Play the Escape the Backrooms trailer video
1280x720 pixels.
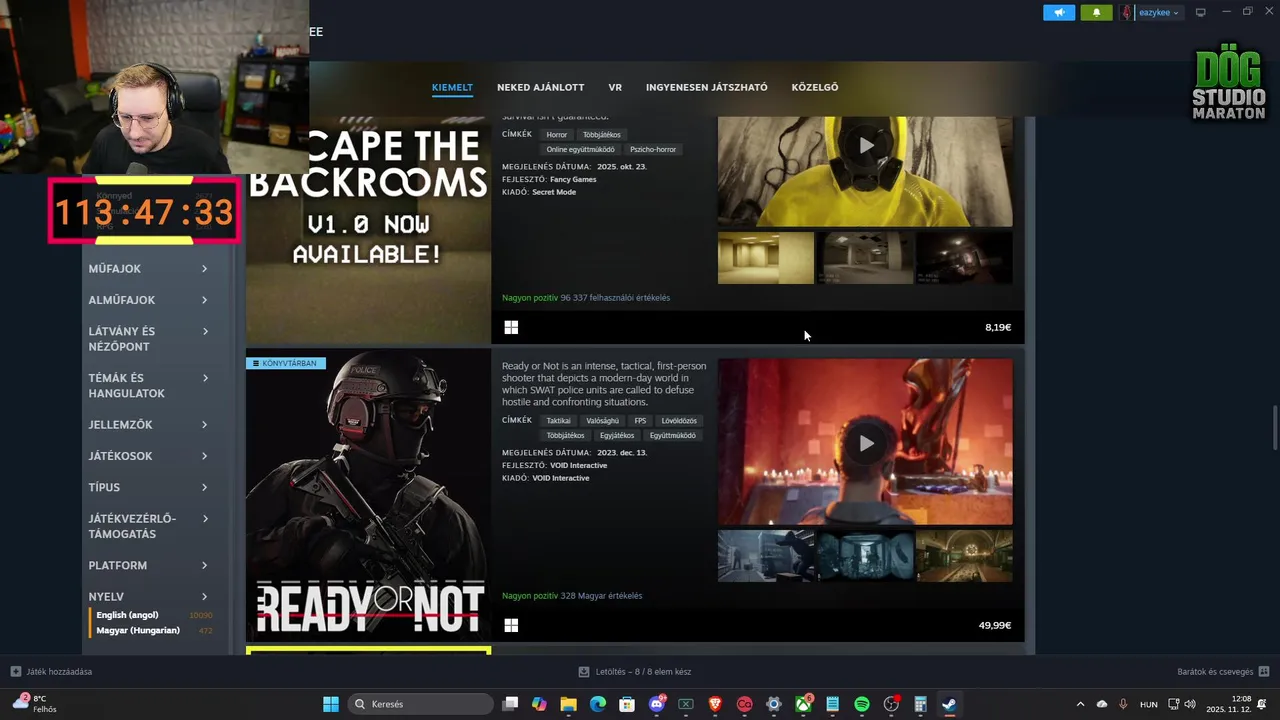tap(866, 146)
